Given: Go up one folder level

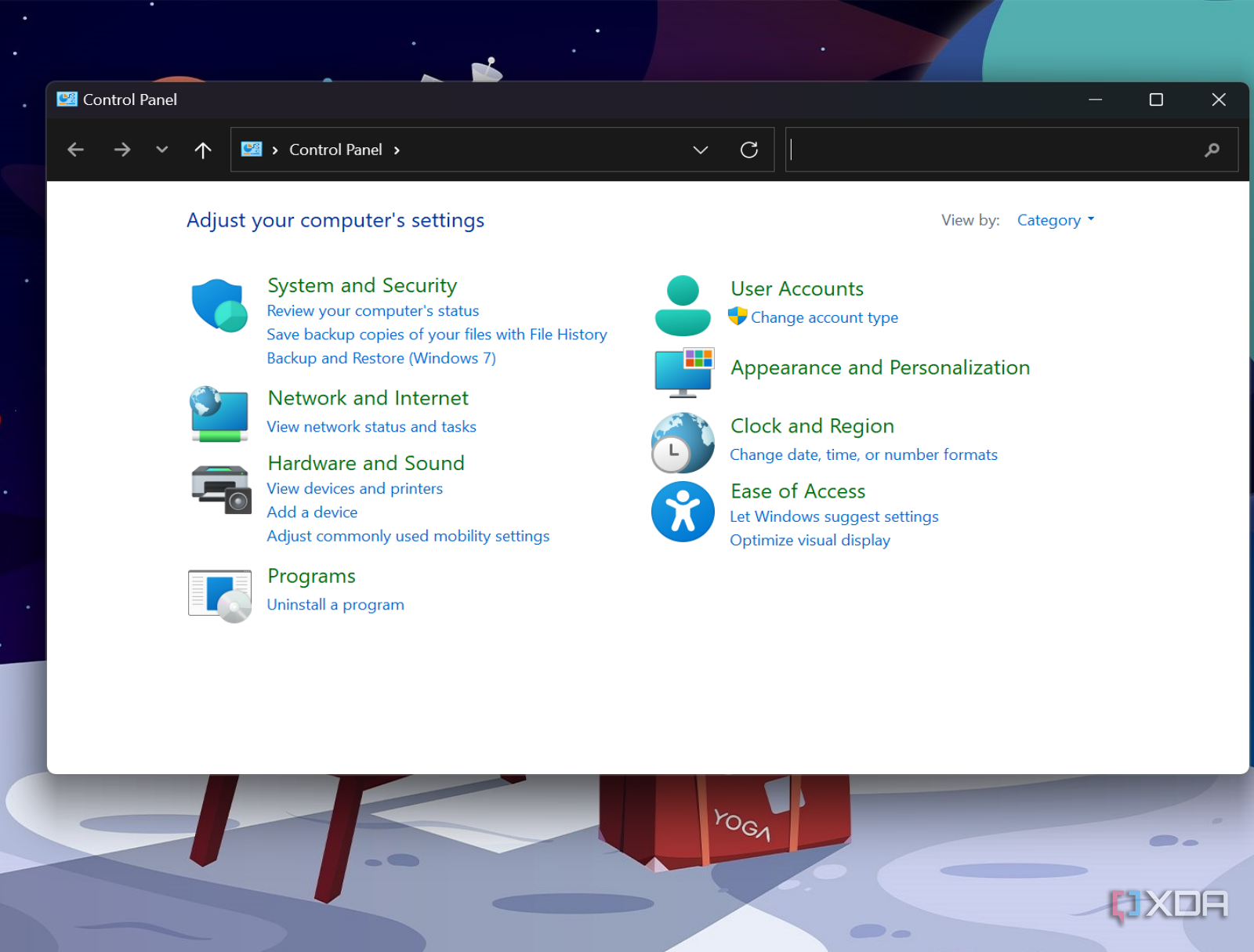Looking at the screenshot, I should pyautogui.click(x=203, y=150).
